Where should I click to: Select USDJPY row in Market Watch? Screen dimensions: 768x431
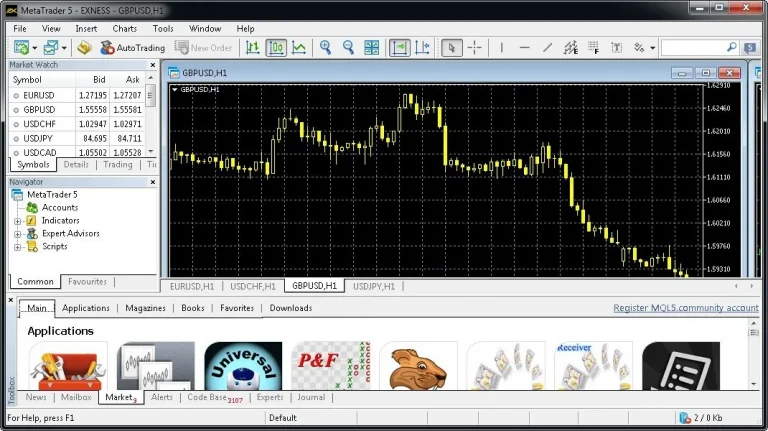(77, 138)
